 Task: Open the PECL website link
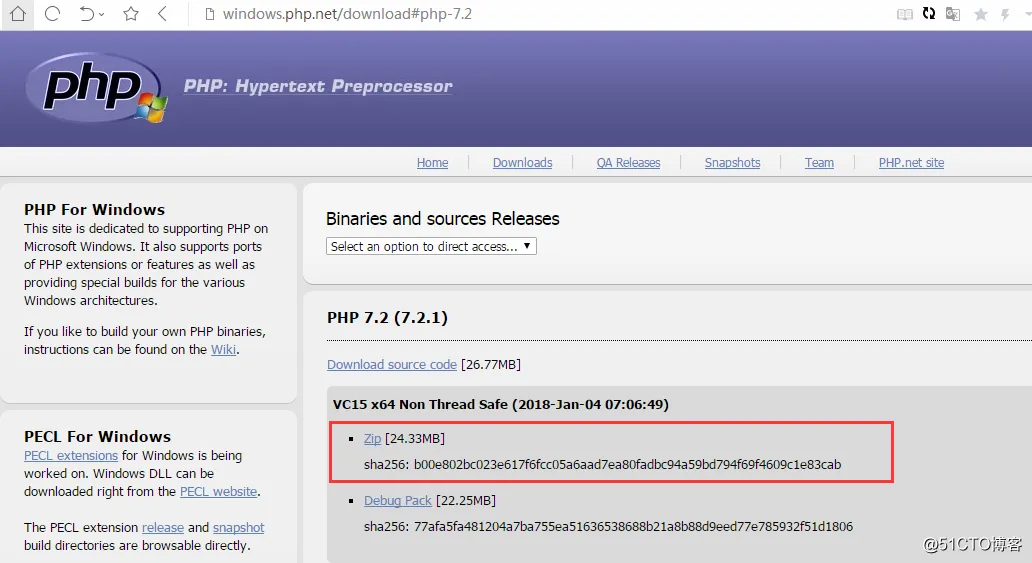tap(219, 492)
